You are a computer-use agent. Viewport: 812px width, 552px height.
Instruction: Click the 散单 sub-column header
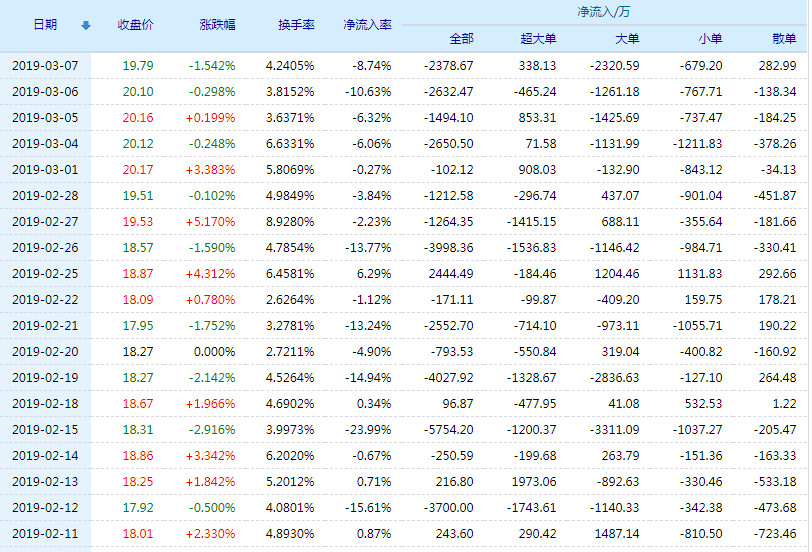tap(784, 39)
